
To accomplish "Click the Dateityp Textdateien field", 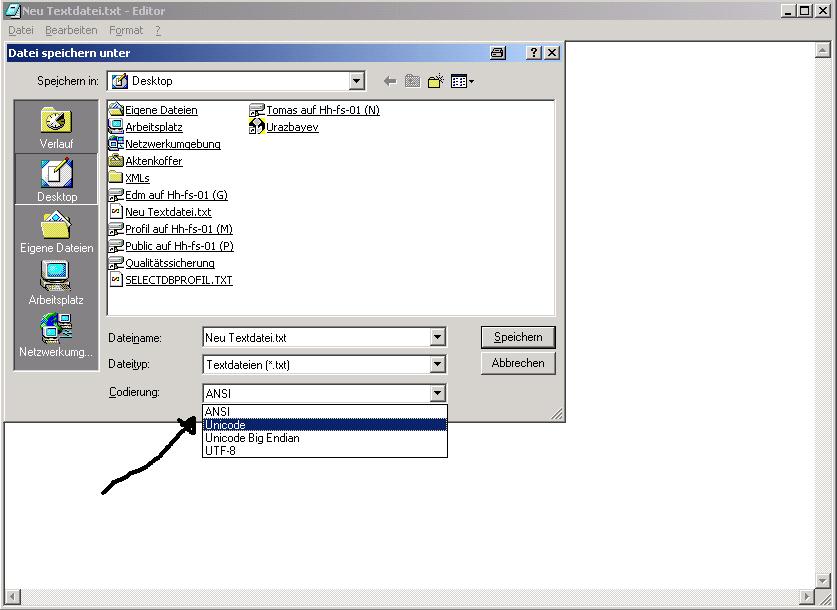I will point(317,365).
